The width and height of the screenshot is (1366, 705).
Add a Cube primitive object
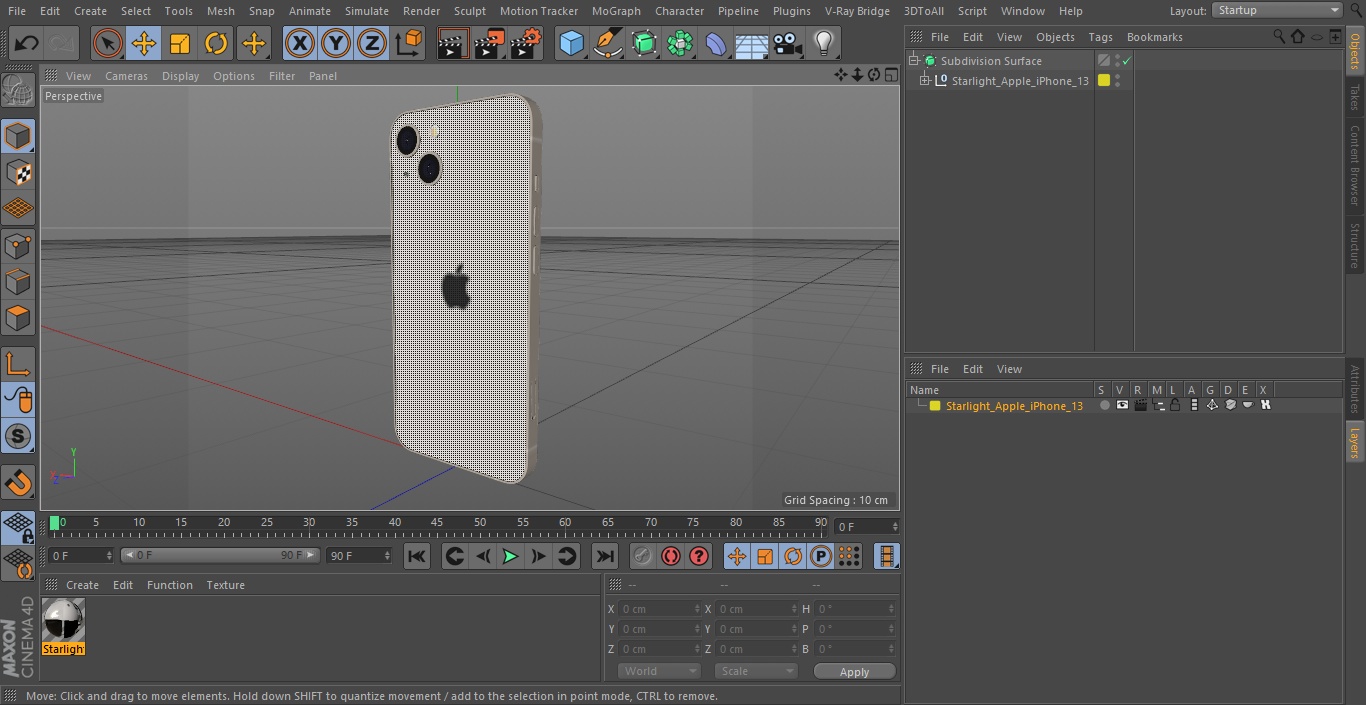(x=571, y=43)
